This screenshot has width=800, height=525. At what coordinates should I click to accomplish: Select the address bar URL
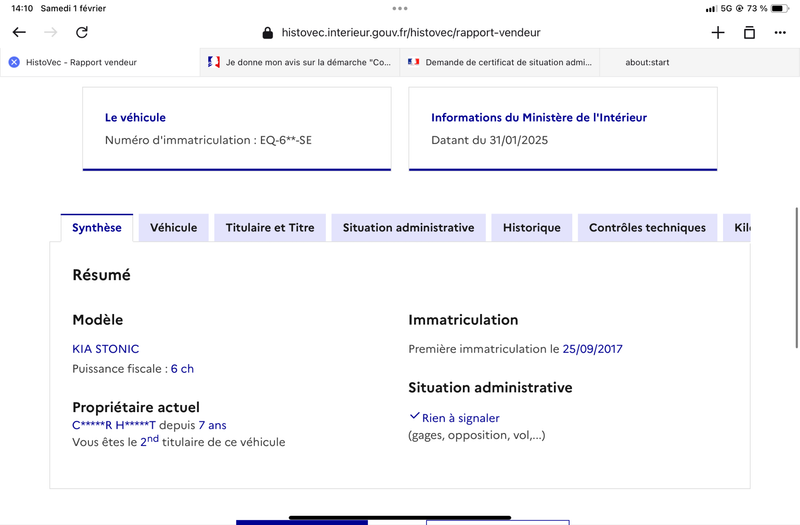tap(411, 33)
